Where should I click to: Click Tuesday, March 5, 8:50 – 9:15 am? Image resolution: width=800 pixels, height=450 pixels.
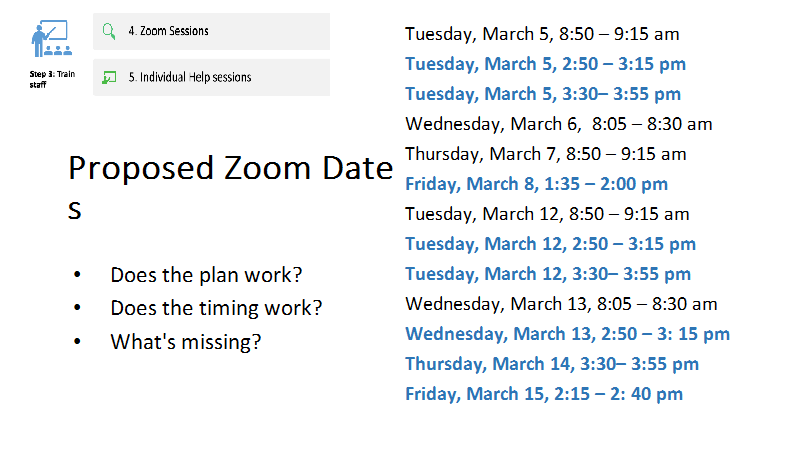(542, 34)
